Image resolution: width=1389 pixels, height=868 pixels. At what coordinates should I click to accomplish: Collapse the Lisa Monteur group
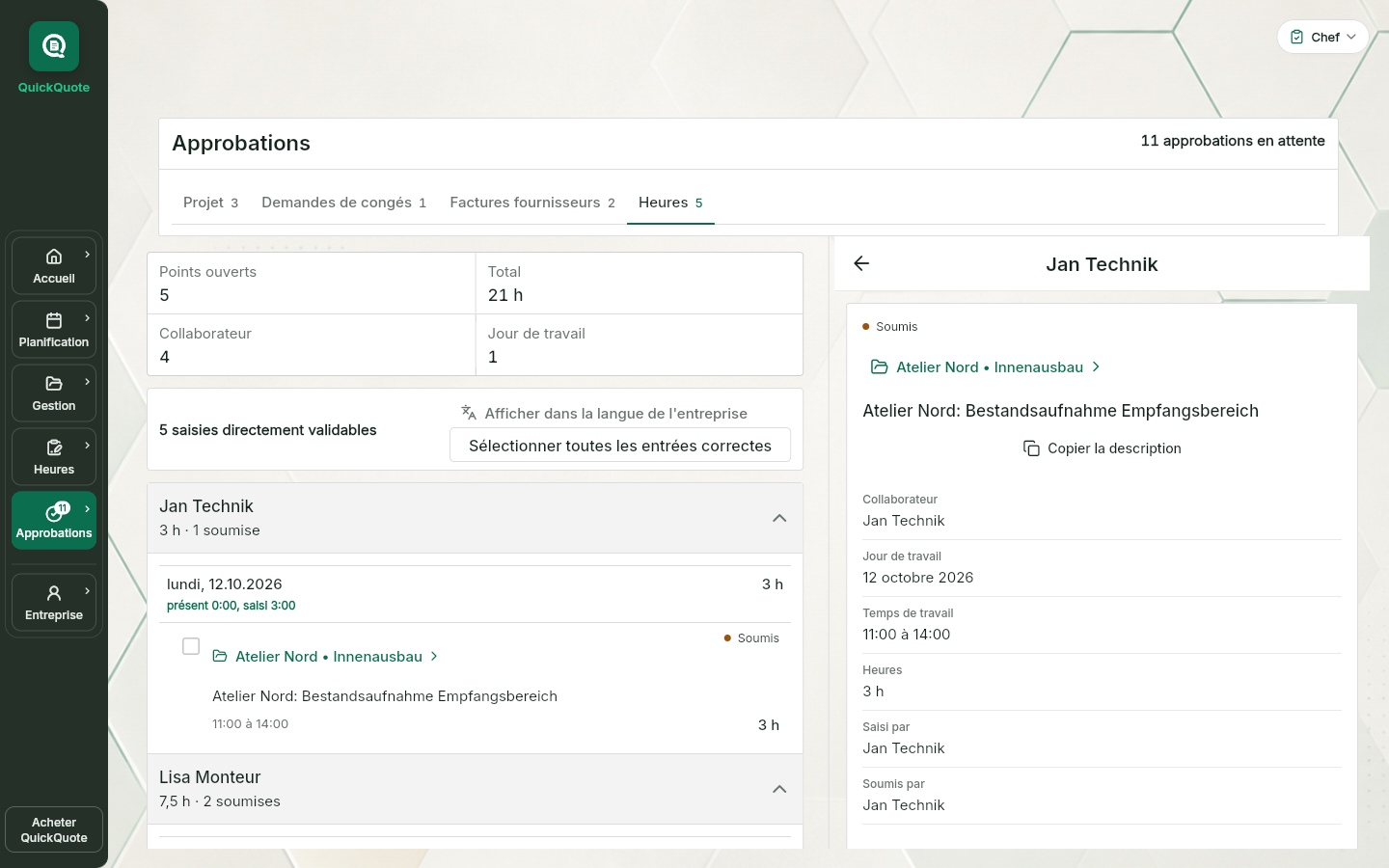pyautogui.click(x=779, y=789)
